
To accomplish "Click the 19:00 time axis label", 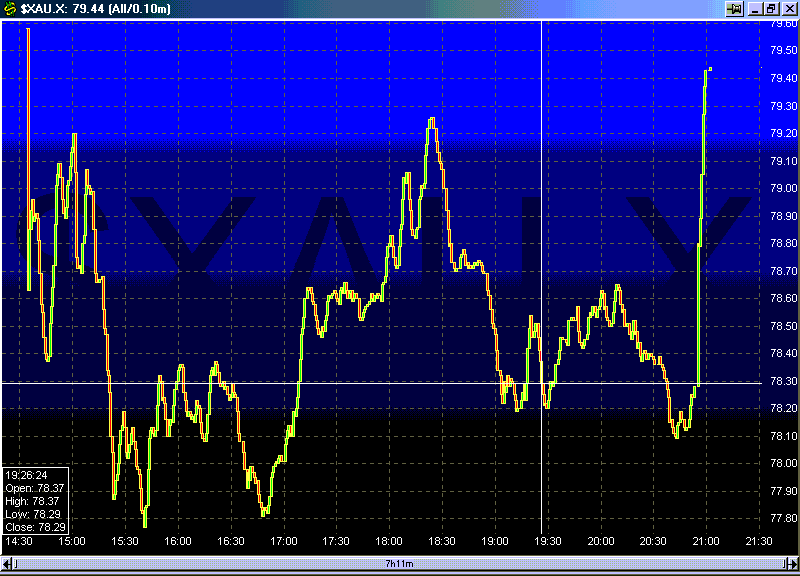I will [495, 541].
